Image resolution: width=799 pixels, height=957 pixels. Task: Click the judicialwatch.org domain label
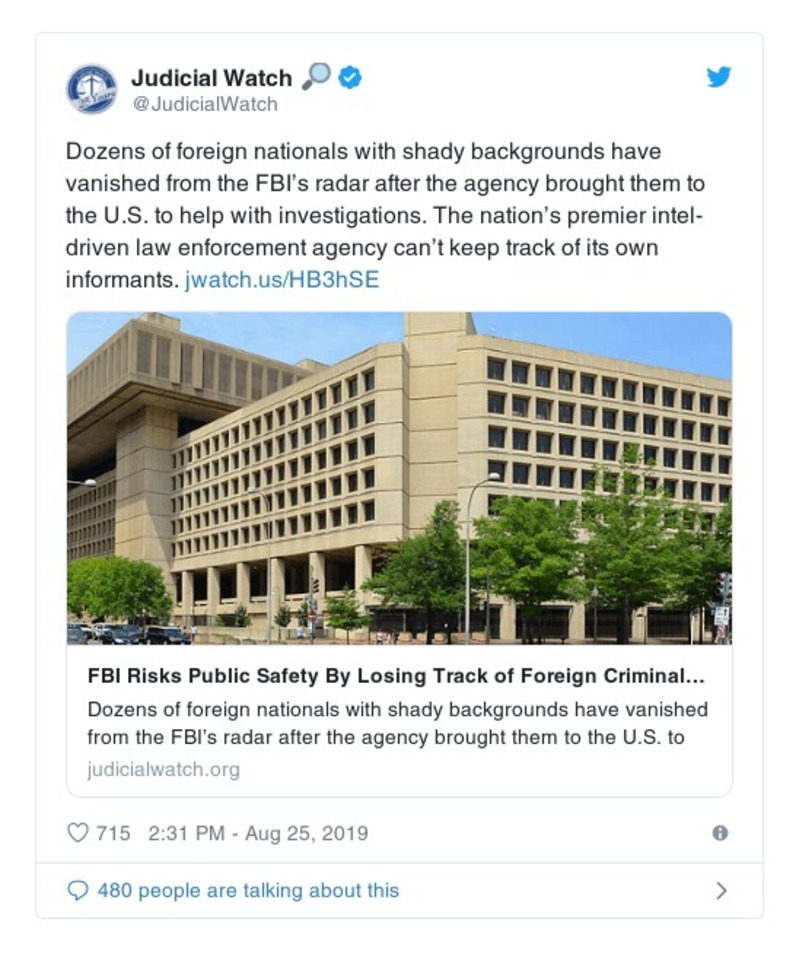point(163,770)
